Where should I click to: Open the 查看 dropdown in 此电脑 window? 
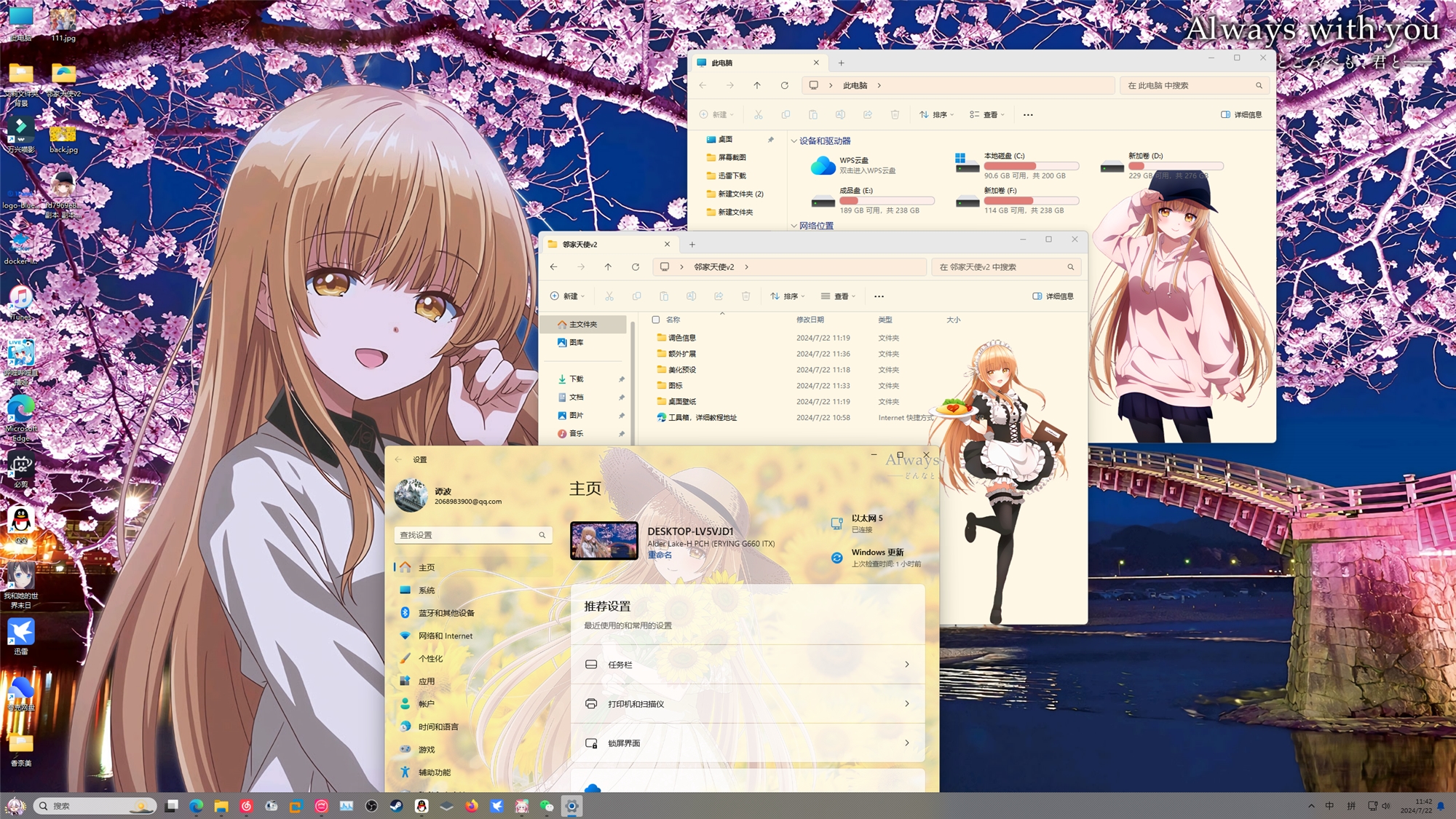[987, 115]
